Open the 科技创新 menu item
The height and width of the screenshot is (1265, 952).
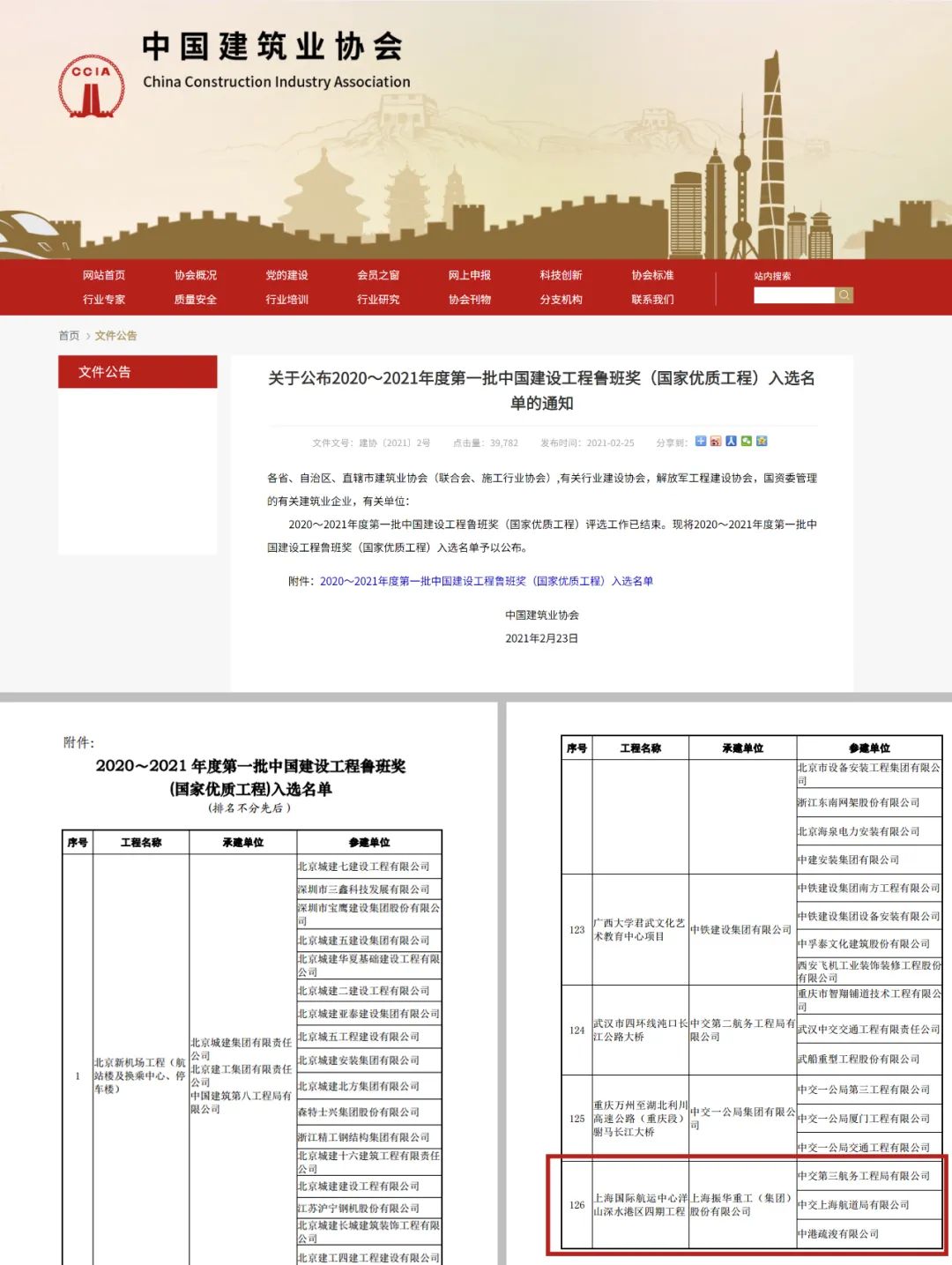[561, 275]
